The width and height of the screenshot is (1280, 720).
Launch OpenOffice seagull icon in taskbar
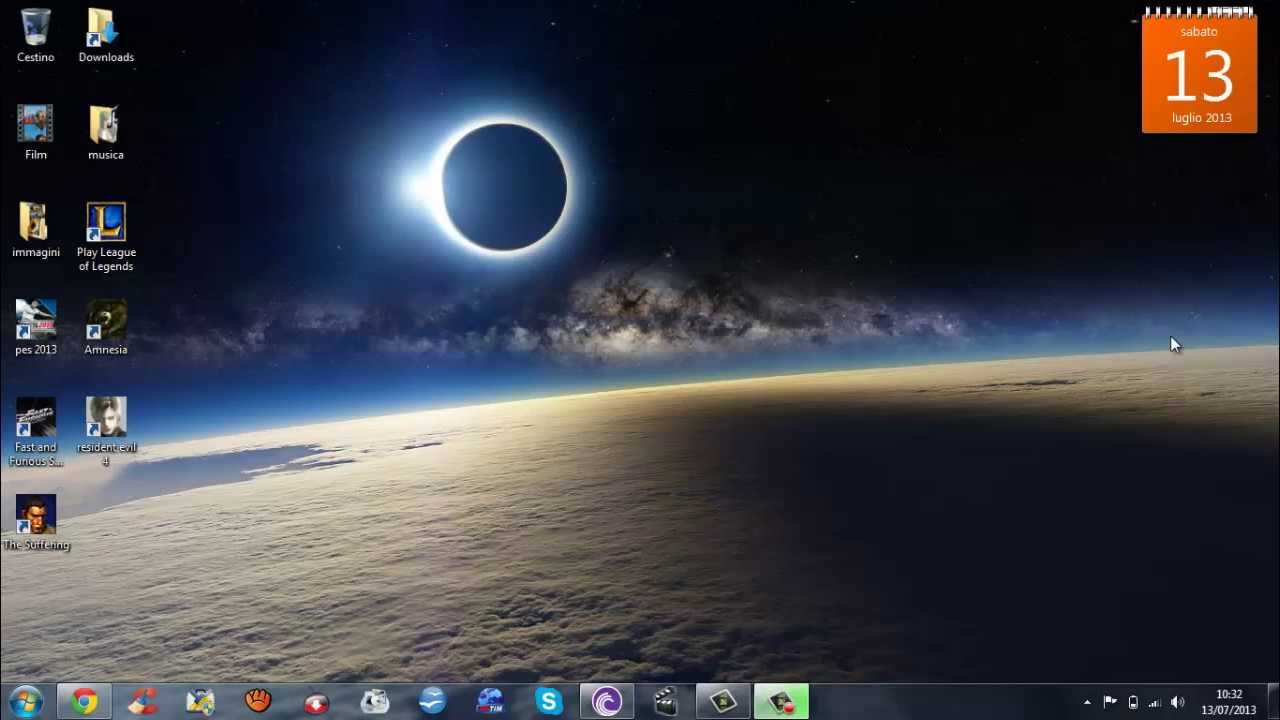[433, 702]
